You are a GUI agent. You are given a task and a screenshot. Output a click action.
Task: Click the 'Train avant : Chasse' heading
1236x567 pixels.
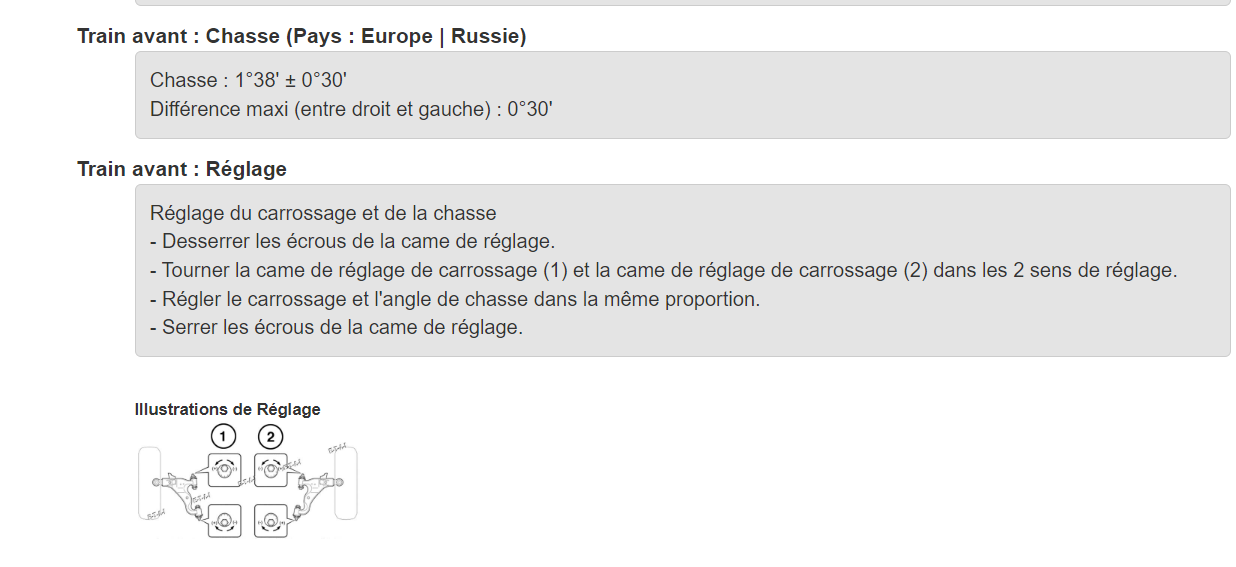tap(302, 36)
